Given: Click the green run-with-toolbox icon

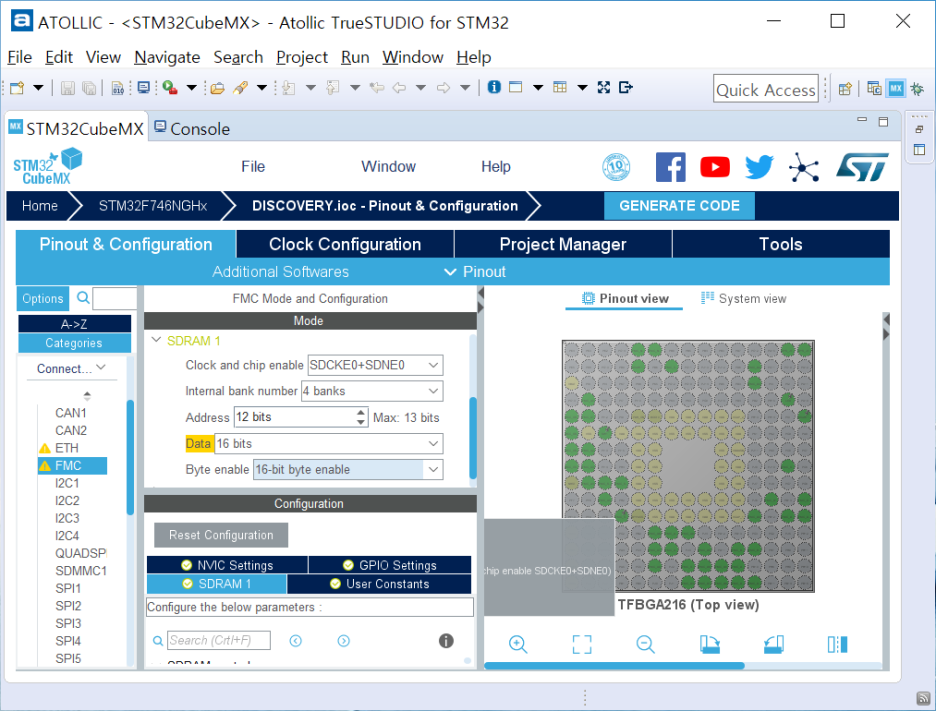Looking at the screenshot, I should point(170,88).
